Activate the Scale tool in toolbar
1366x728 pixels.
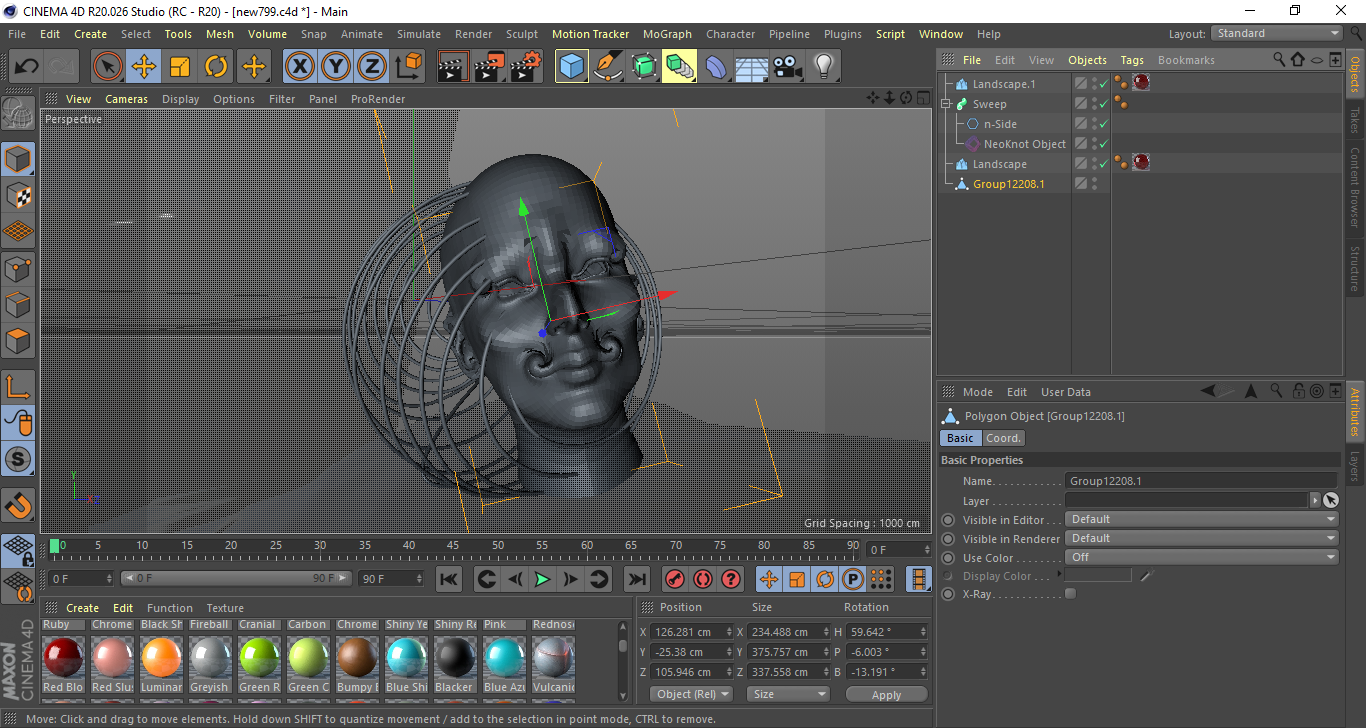[180, 67]
